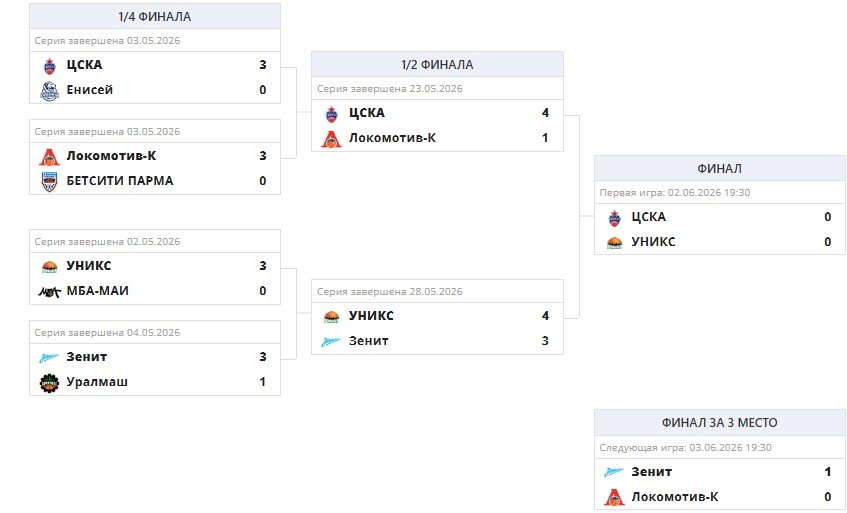Click the Enisey team logo
The height and width of the screenshot is (513, 847).
(x=49, y=91)
